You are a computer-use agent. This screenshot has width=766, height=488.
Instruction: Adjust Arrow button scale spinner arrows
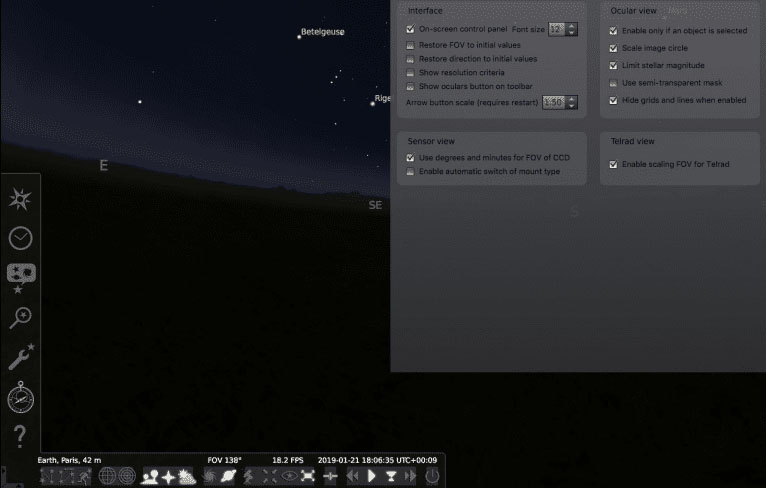572,102
